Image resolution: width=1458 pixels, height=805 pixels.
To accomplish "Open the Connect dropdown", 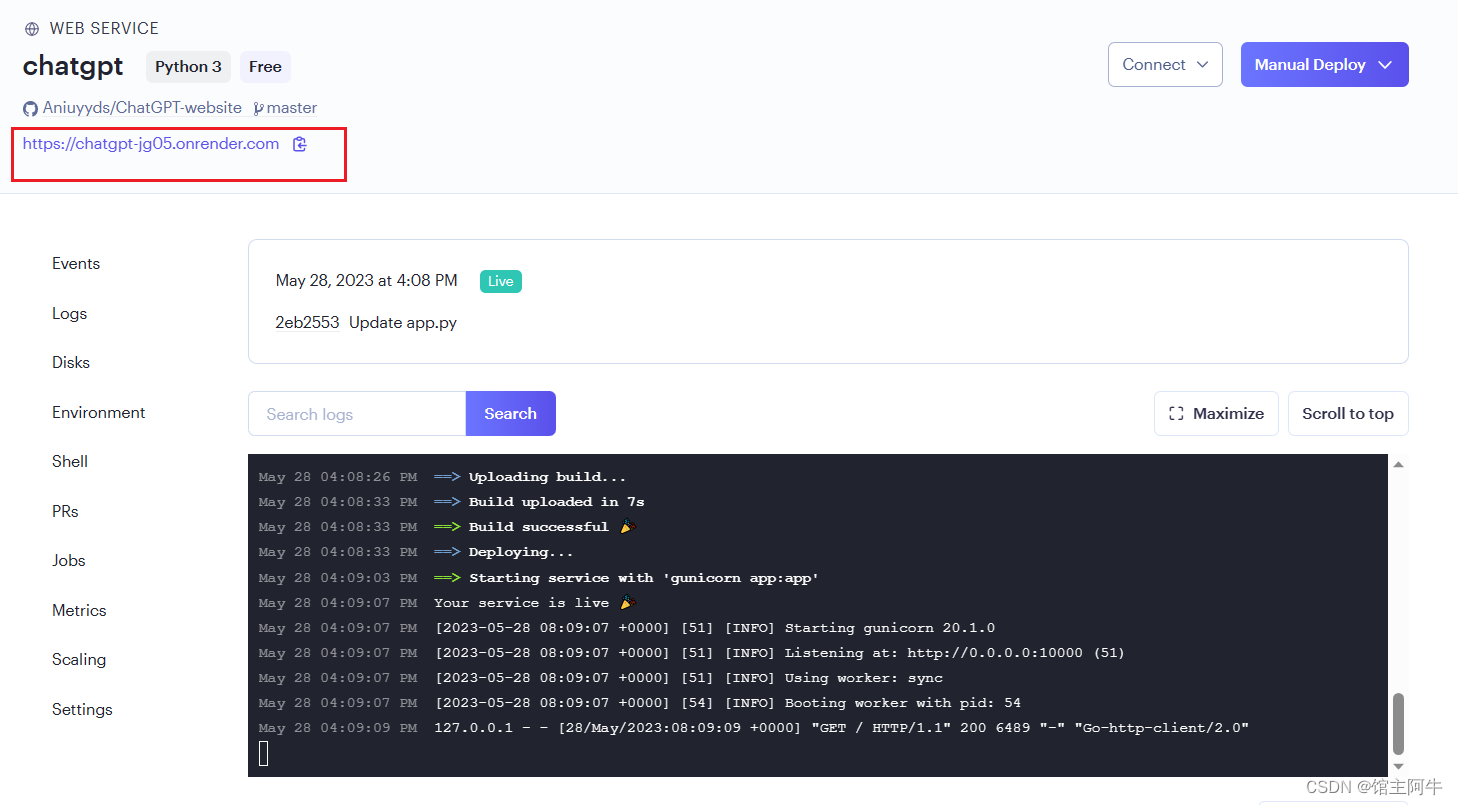I will (1165, 64).
